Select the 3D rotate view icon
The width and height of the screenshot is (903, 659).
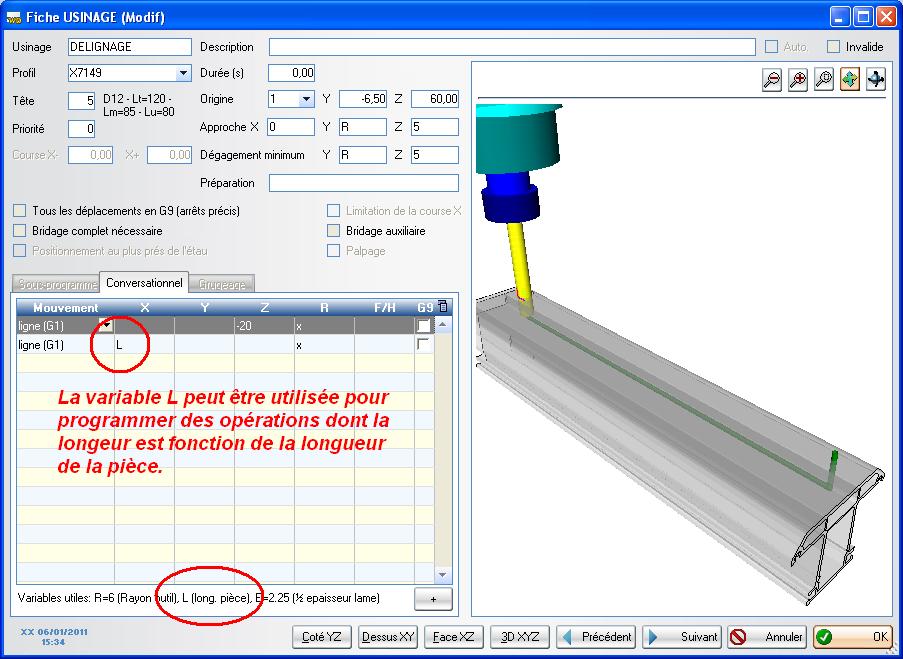875,79
